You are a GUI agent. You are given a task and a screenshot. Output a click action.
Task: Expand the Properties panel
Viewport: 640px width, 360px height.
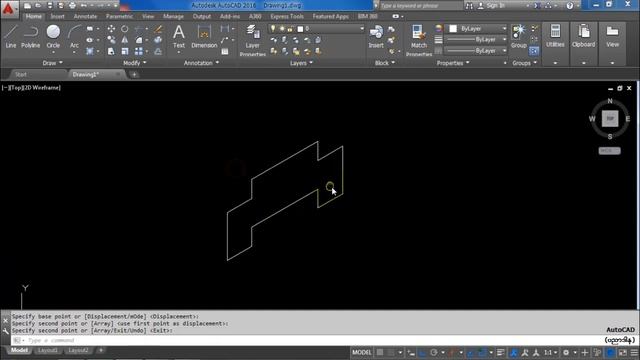pyautogui.click(x=453, y=63)
